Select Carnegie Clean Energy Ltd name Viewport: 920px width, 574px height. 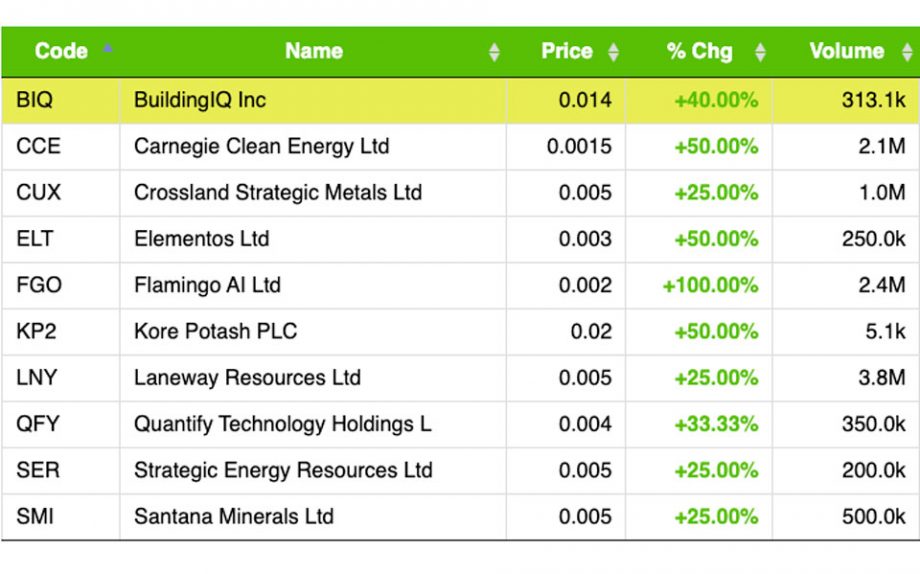(x=262, y=147)
